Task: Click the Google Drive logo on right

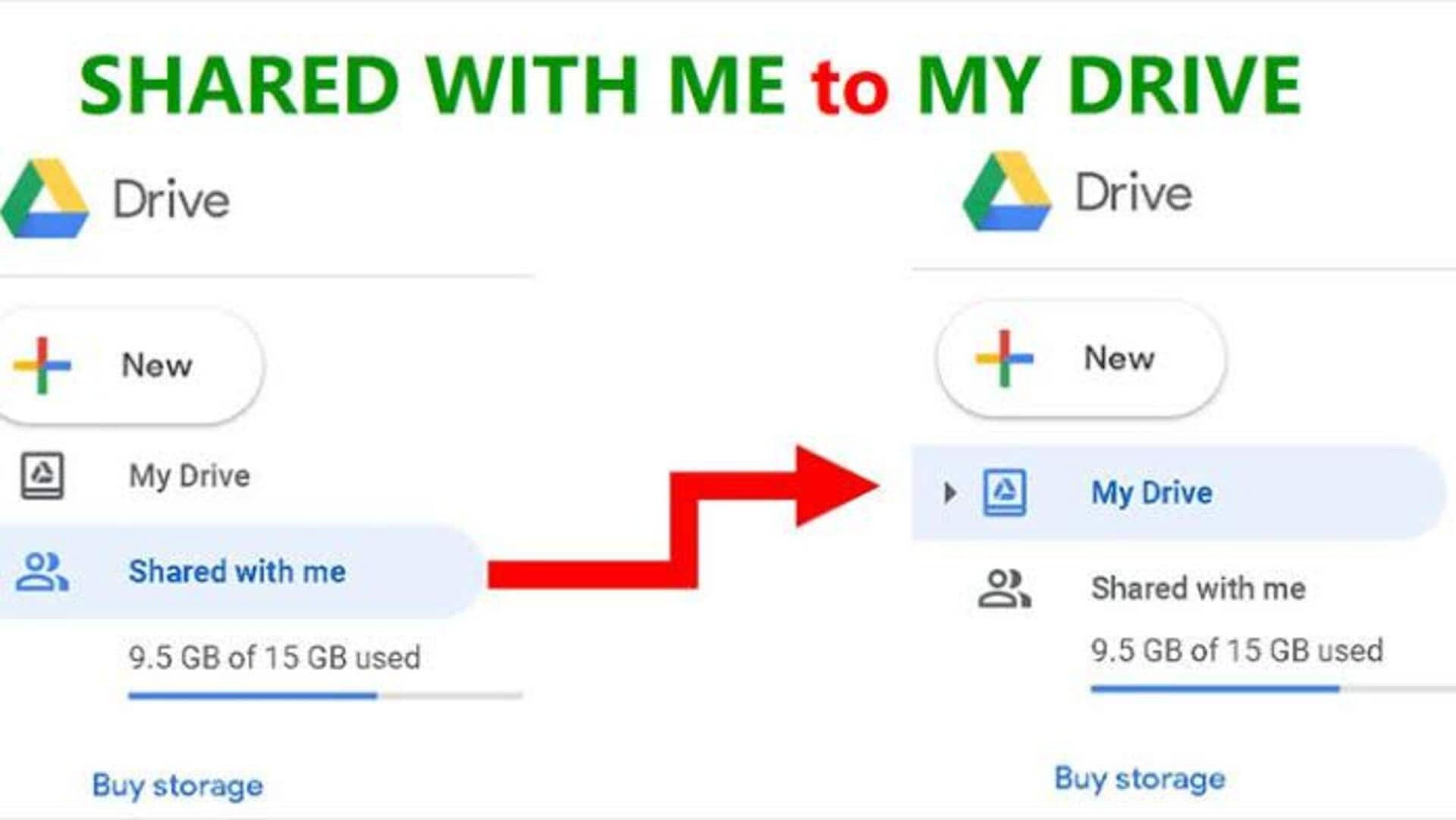Action: 1005,190
